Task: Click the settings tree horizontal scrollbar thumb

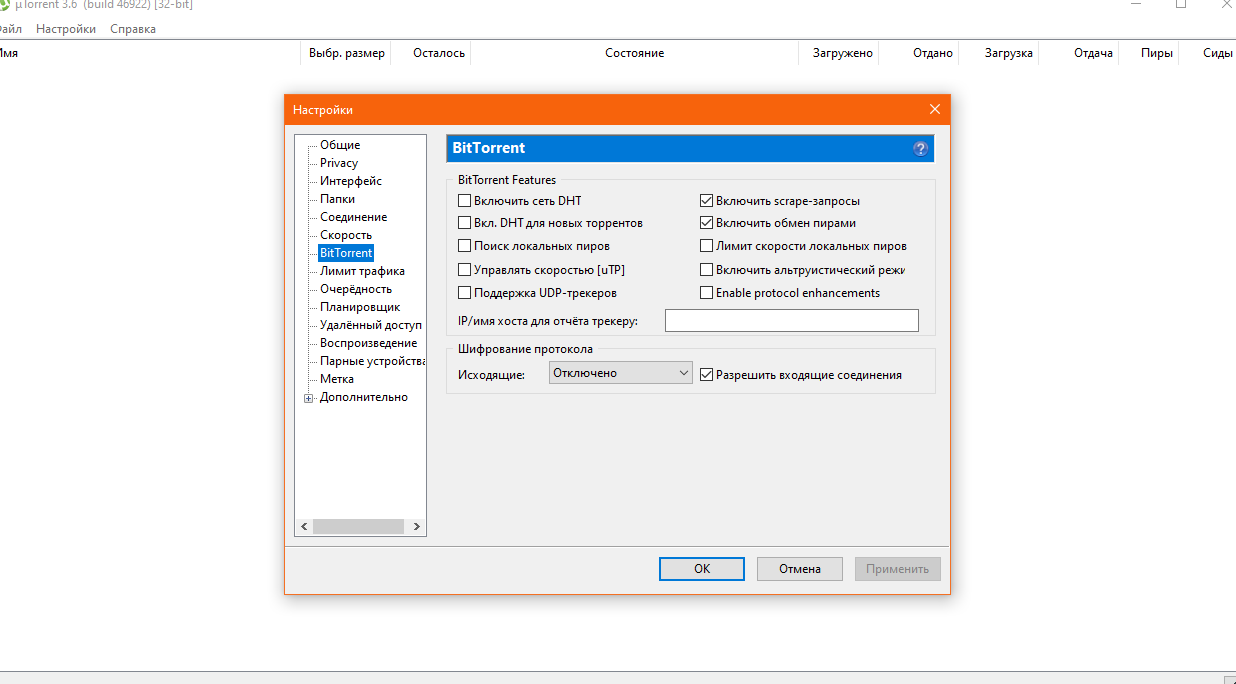Action: [358, 526]
